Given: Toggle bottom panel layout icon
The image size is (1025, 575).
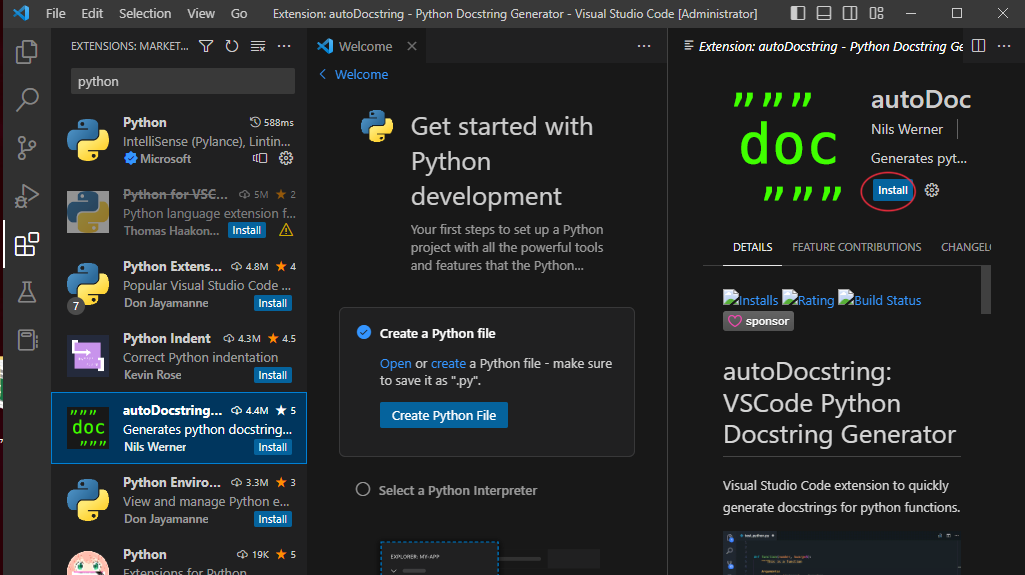Looking at the screenshot, I should click(x=824, y=13).
